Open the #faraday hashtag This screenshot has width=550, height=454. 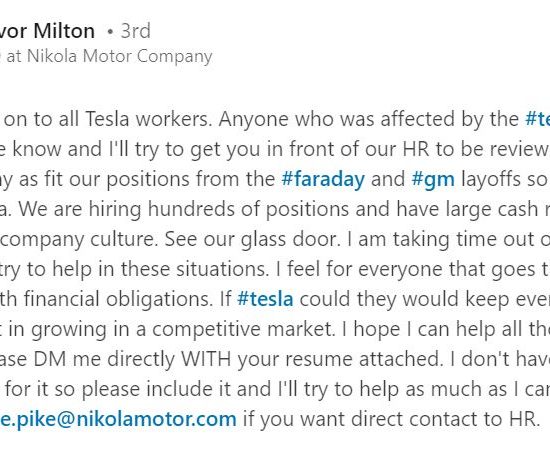[323, 179]
